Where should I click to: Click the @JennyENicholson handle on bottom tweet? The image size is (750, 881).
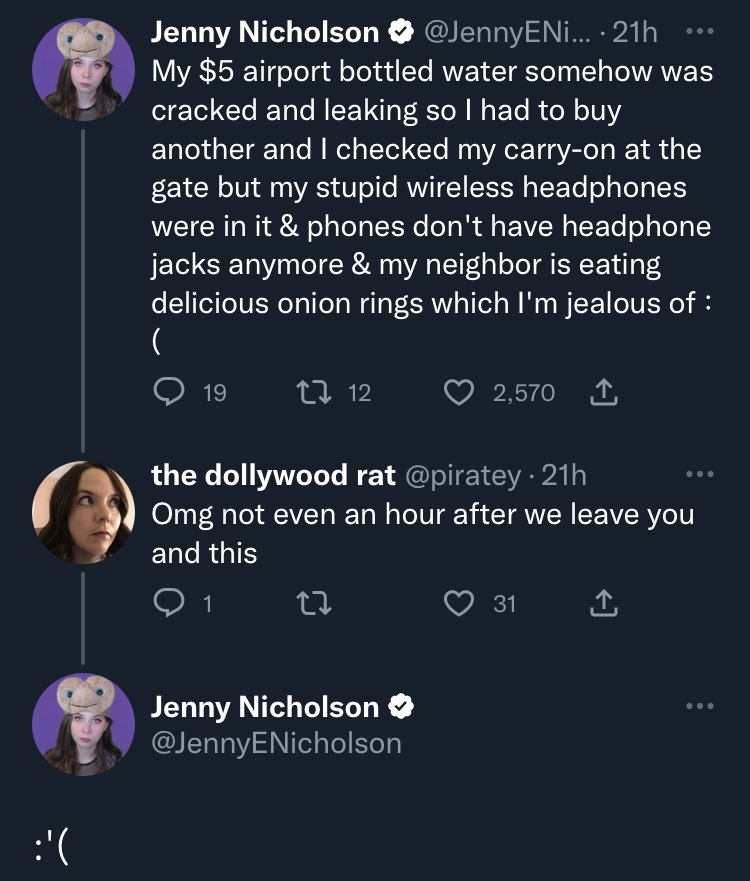(276, 743)
